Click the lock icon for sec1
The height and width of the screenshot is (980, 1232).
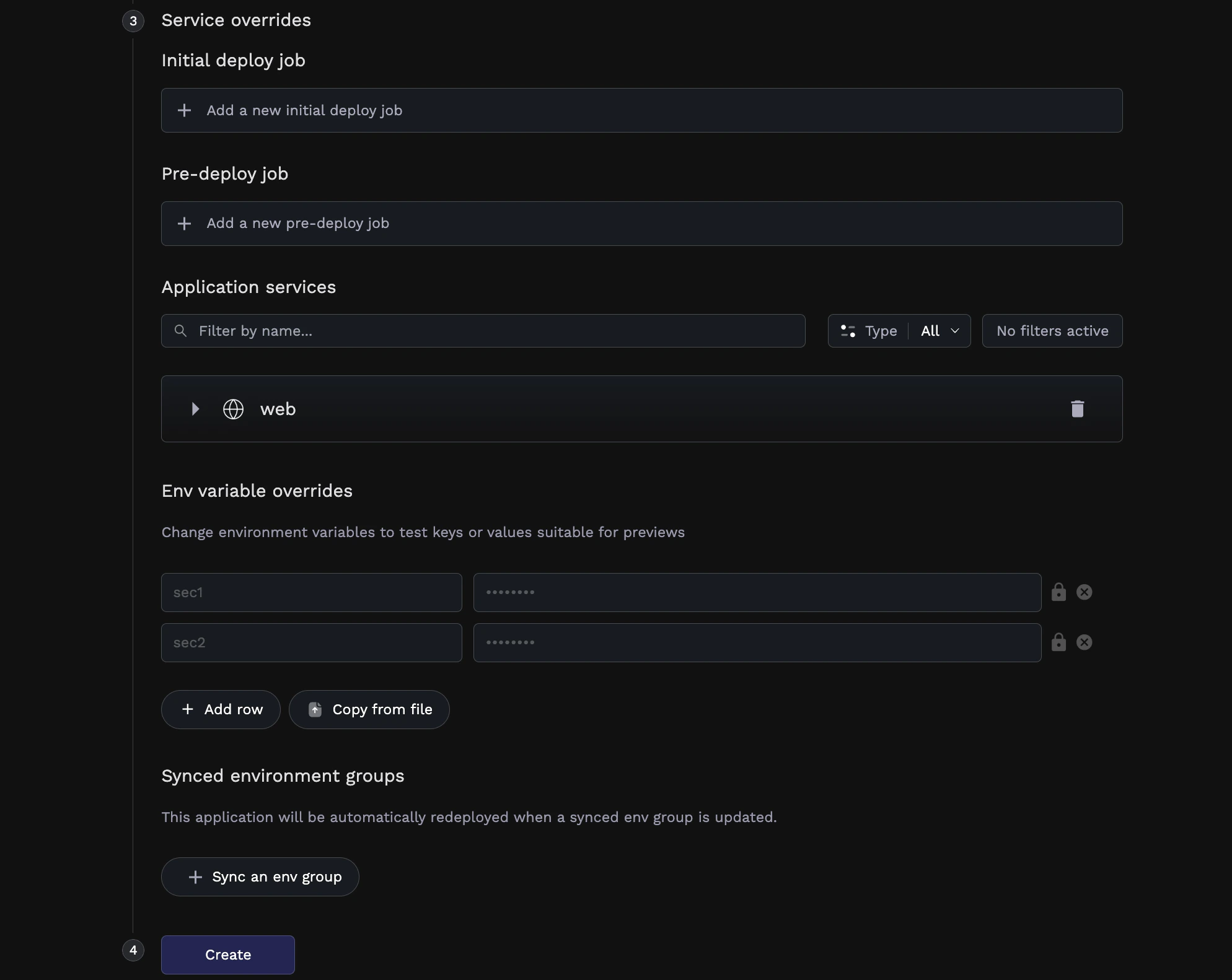pyautogui.click(x=1058, y=592)
